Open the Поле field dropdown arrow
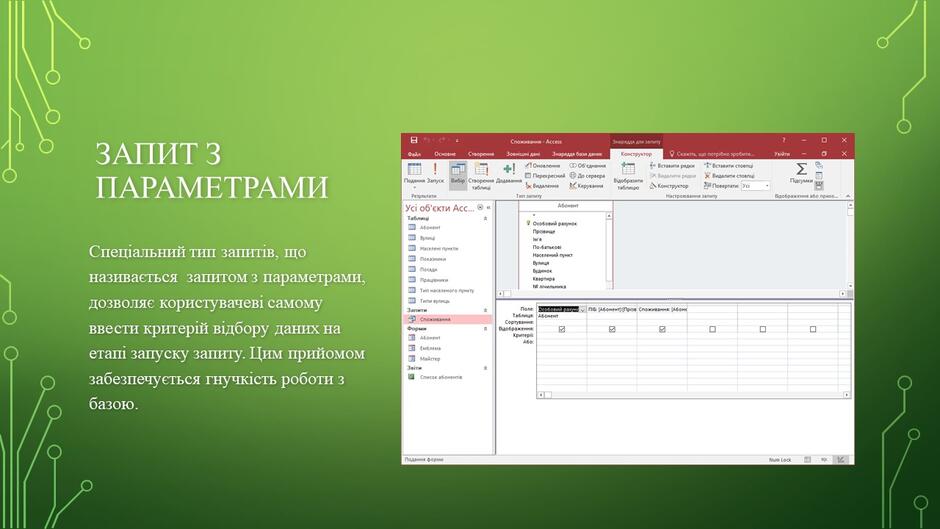 [583, 309]
